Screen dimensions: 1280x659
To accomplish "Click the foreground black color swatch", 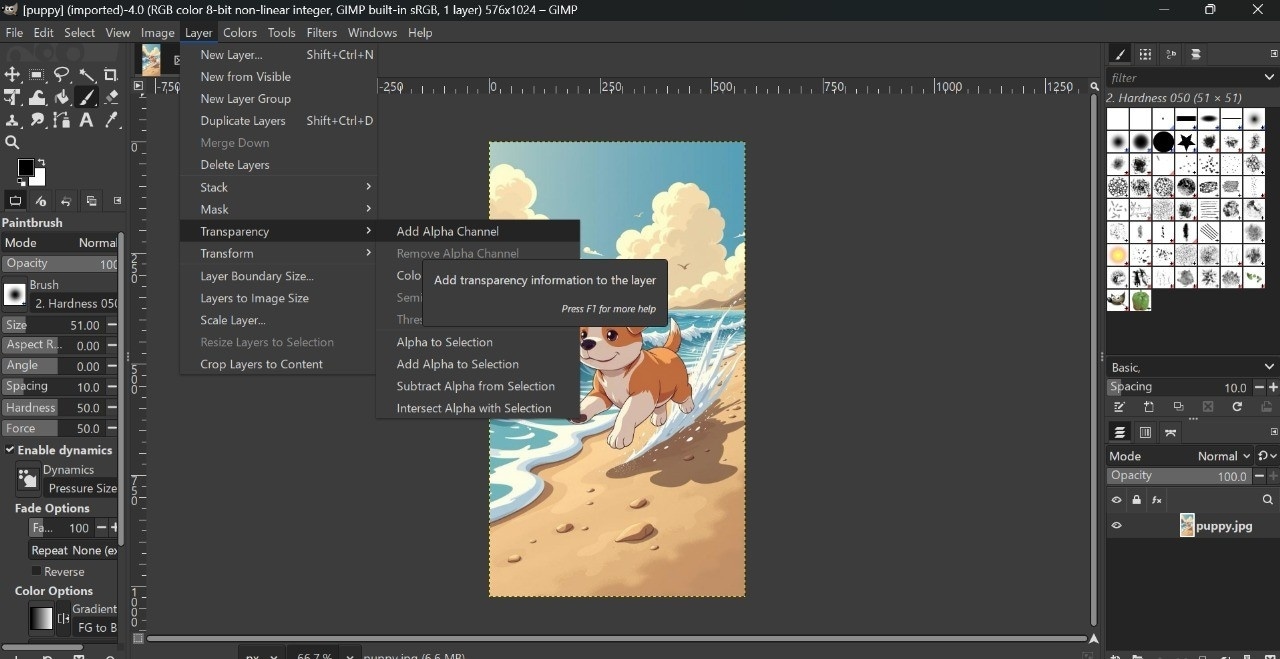I will point(26,167).
